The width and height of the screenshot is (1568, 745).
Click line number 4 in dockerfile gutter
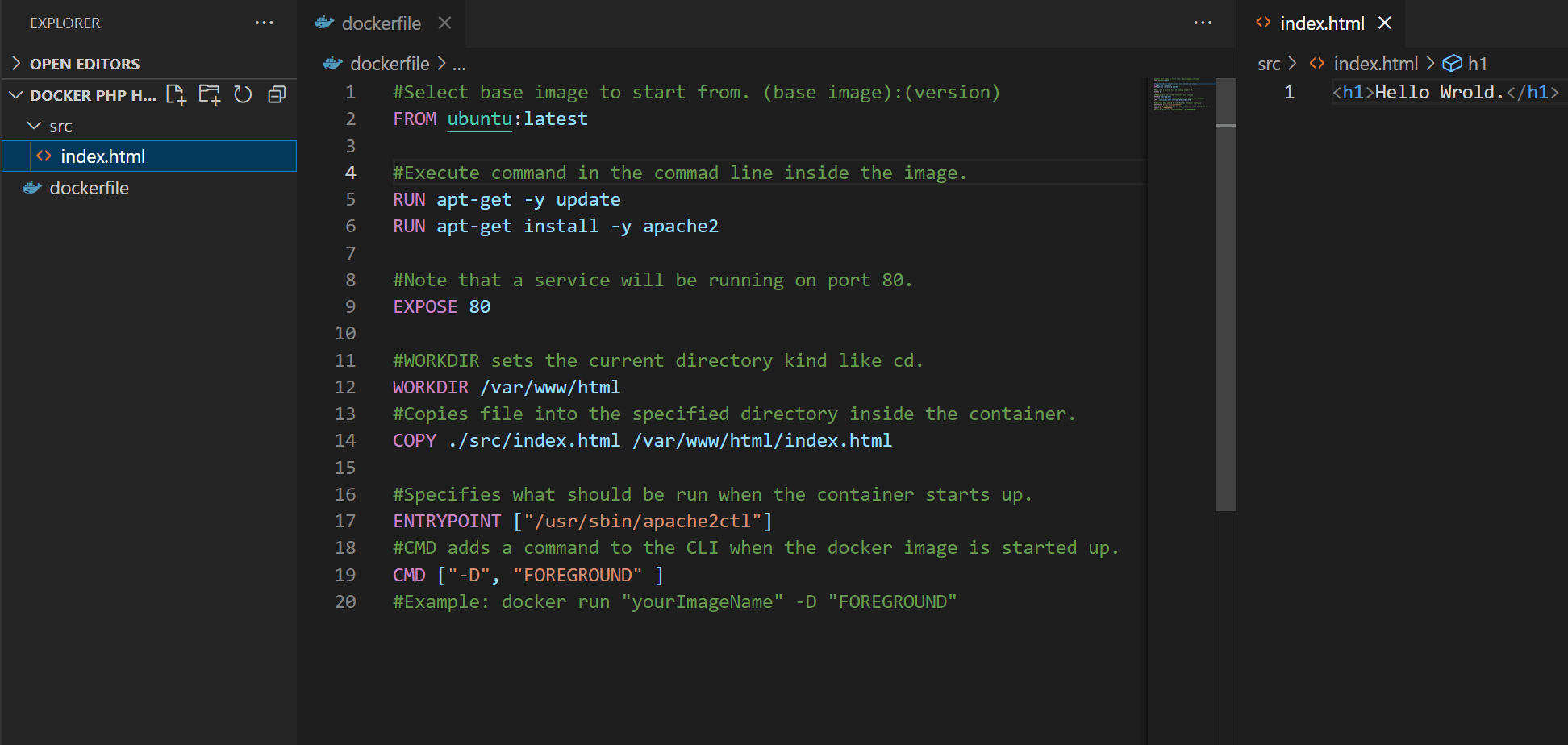point(350,173)
